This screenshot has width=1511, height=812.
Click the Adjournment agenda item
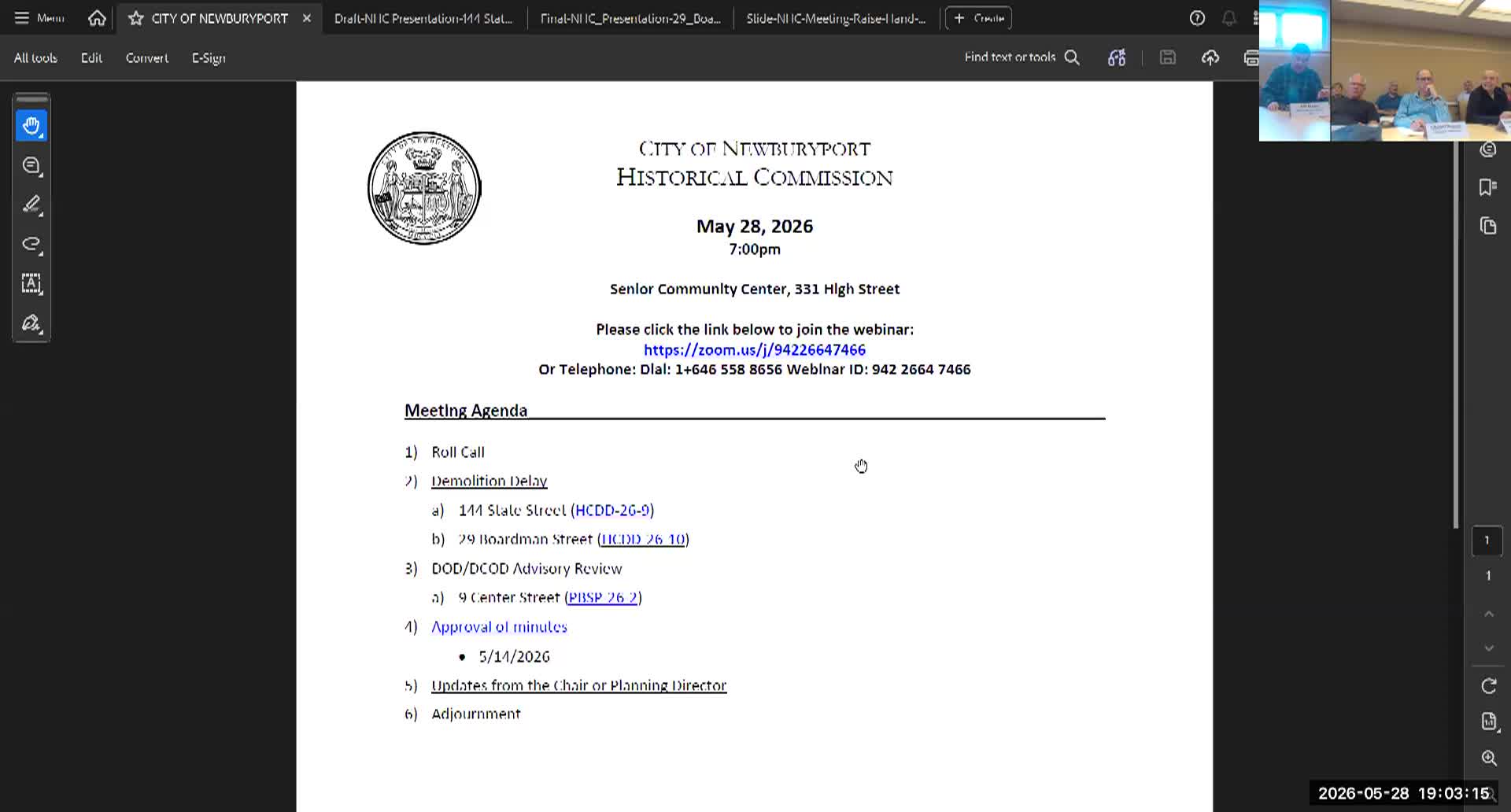(x=475, y=714)
